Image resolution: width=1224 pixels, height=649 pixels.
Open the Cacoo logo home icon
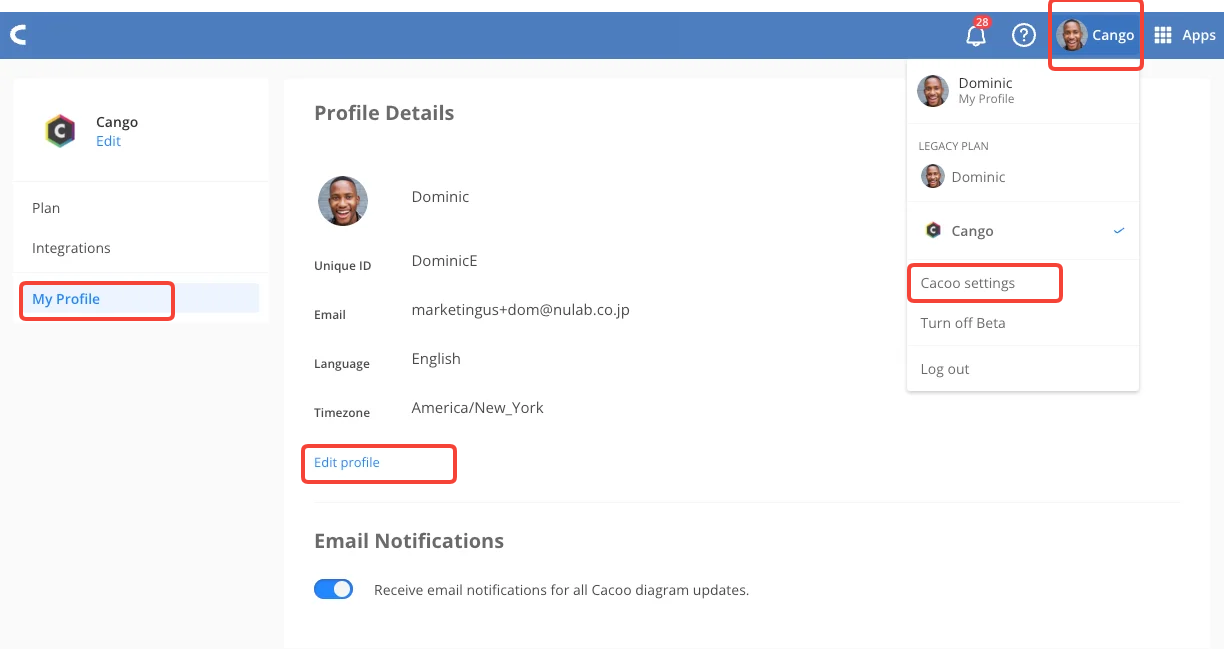tap(18, 34)
